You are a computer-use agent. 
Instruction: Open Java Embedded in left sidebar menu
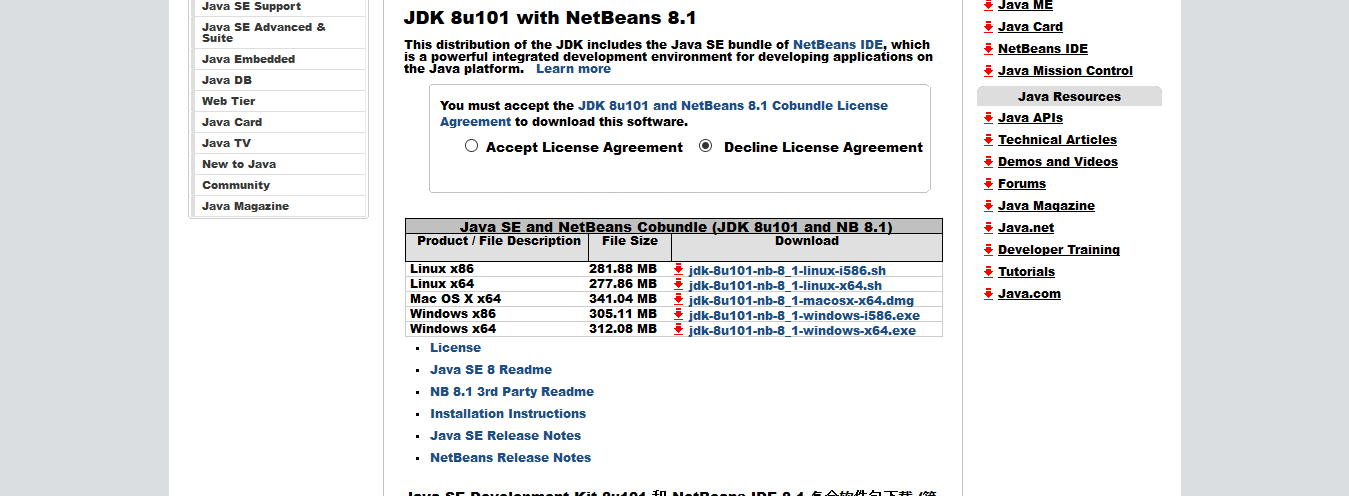pos(248,59)
